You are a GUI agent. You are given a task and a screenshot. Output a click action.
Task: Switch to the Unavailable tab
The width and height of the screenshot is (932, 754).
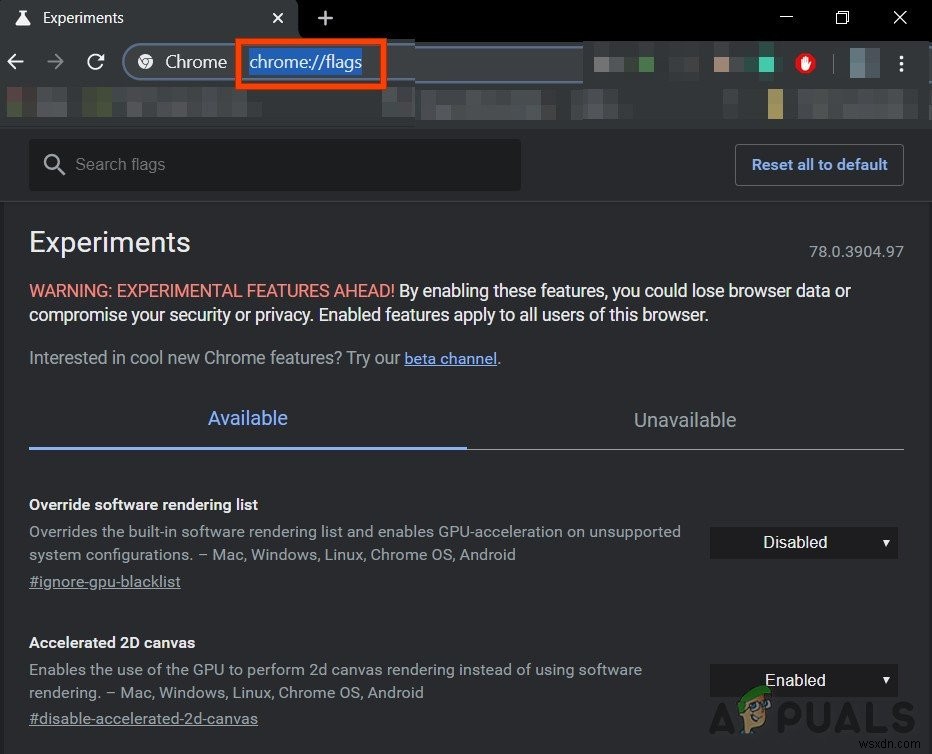(684, 420)
